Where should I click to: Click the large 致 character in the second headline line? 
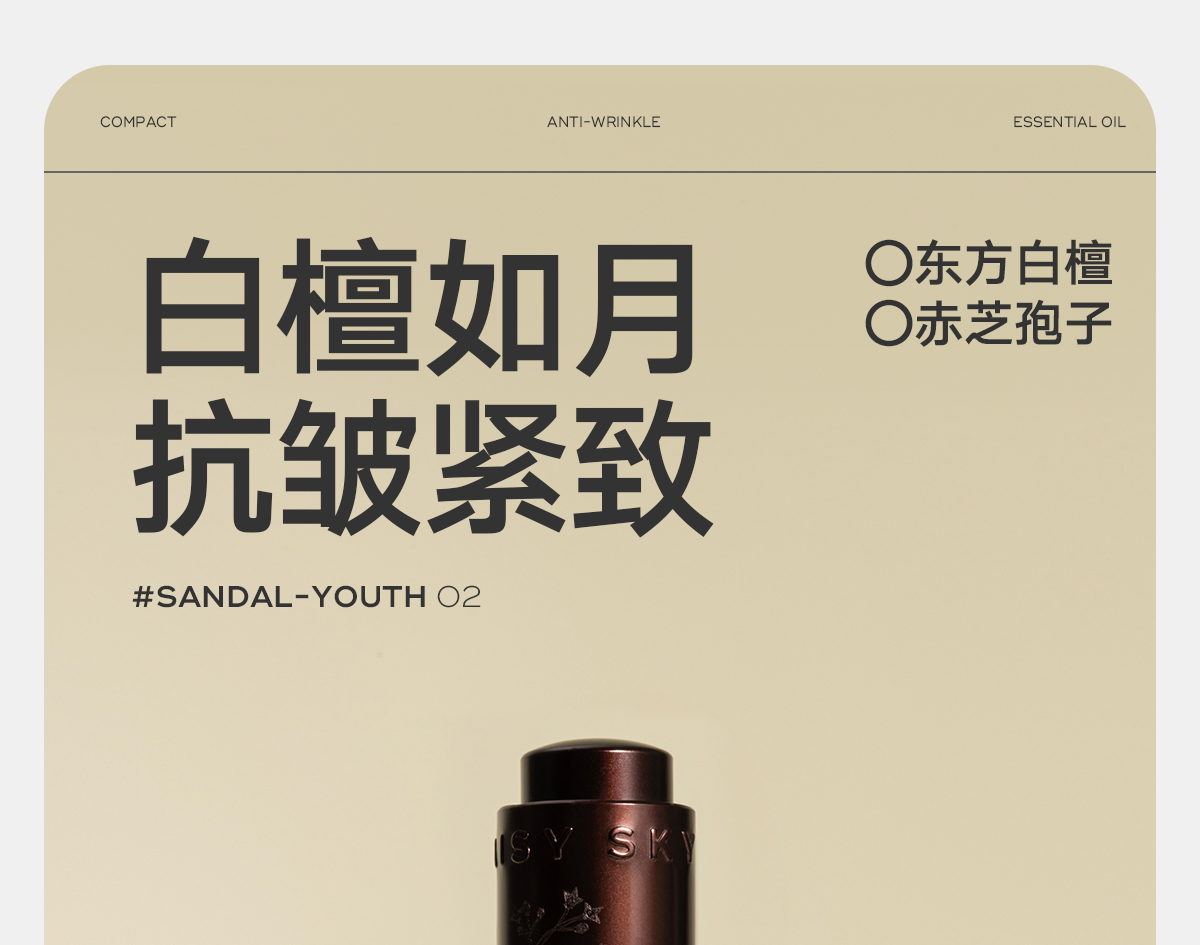[645, 466]
